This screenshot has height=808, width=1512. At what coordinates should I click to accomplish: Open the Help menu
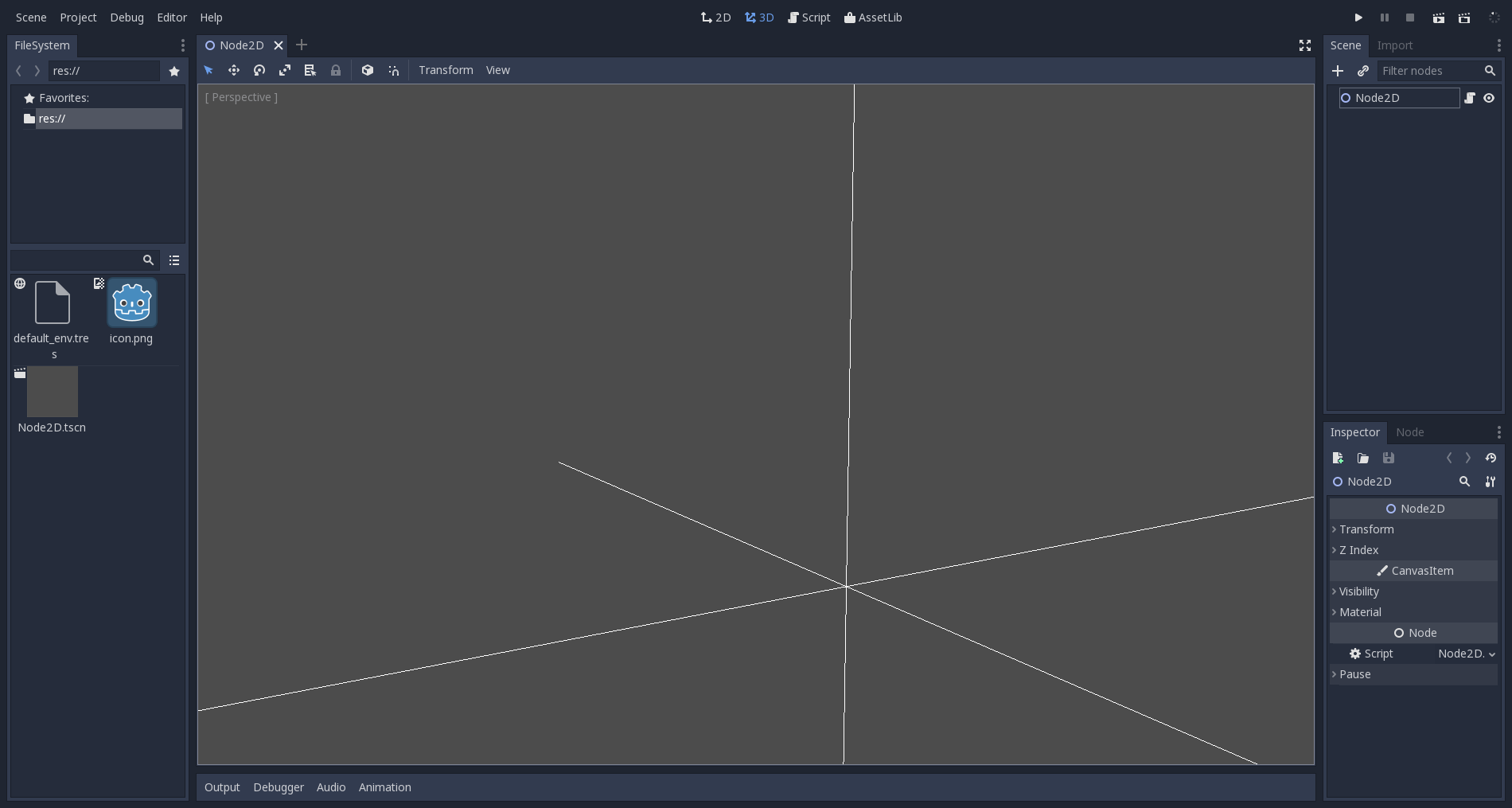pyautogui.click(x=211, y=18)
